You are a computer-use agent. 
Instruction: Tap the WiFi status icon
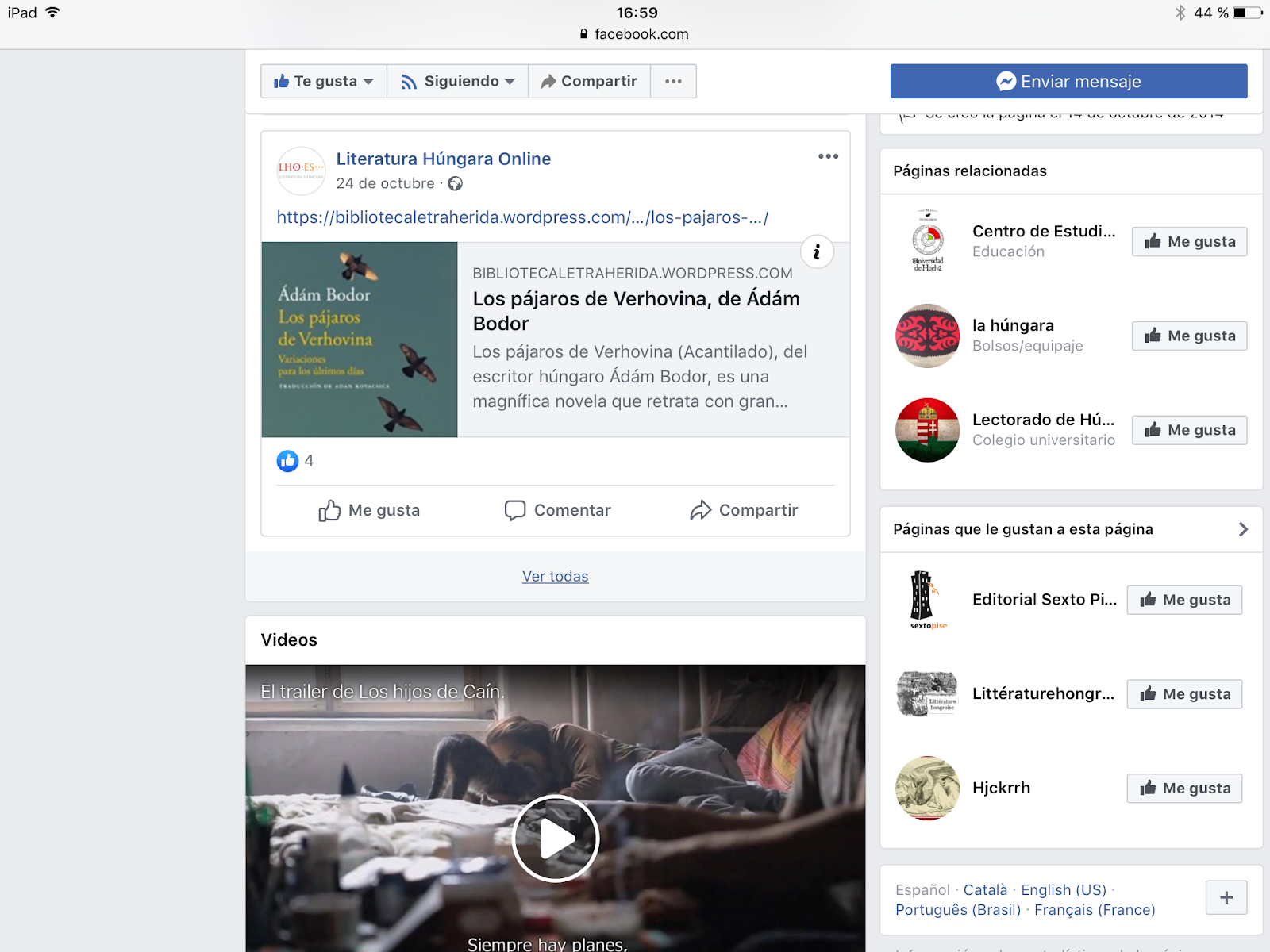tap(52, 13)
